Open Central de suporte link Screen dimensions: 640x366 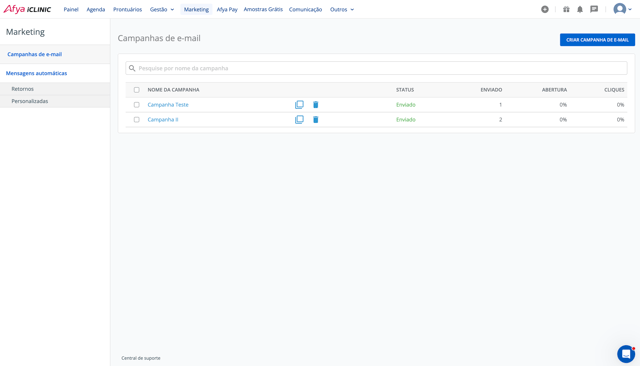pyautogui.click(x=140, y=358)
